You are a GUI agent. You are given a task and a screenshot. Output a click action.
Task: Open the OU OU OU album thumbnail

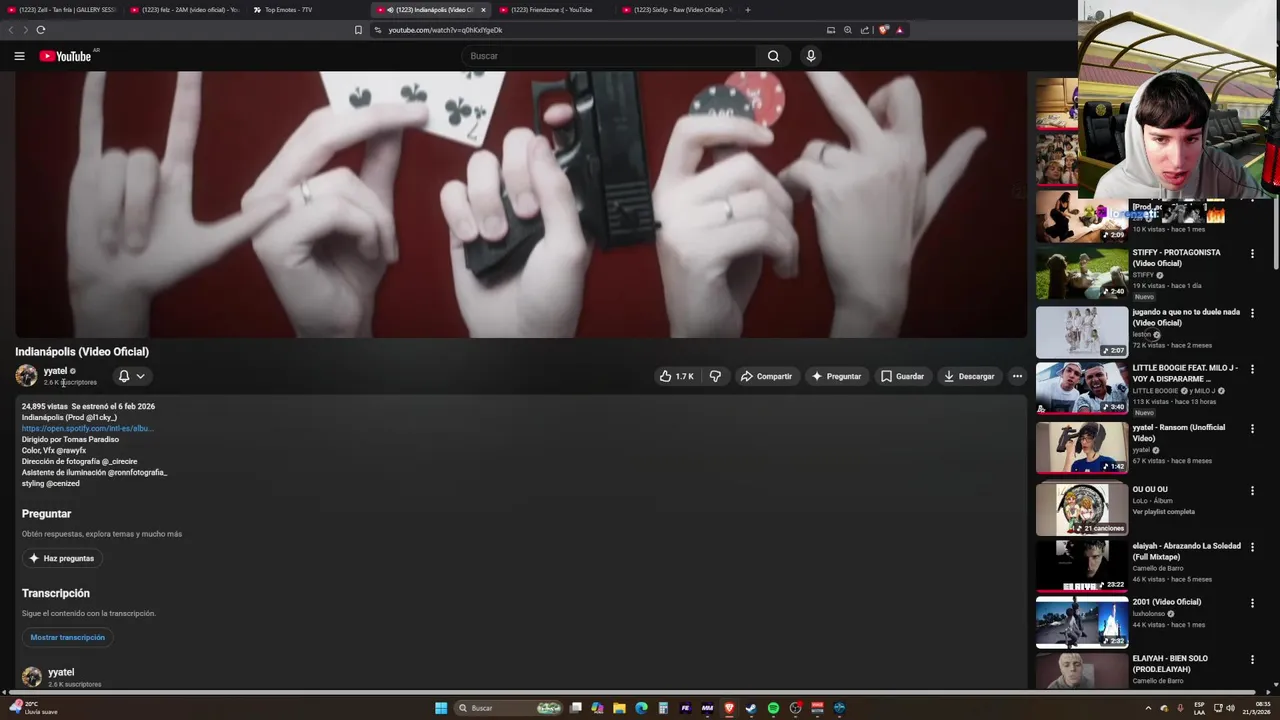(x=1081, y=509)
